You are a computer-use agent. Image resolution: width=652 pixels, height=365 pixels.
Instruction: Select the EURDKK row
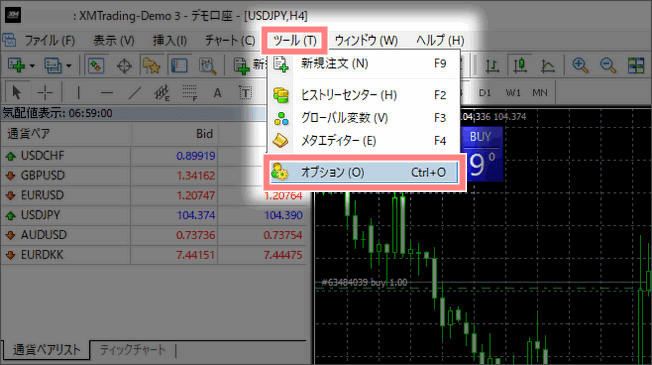click(x=153, y=254)
